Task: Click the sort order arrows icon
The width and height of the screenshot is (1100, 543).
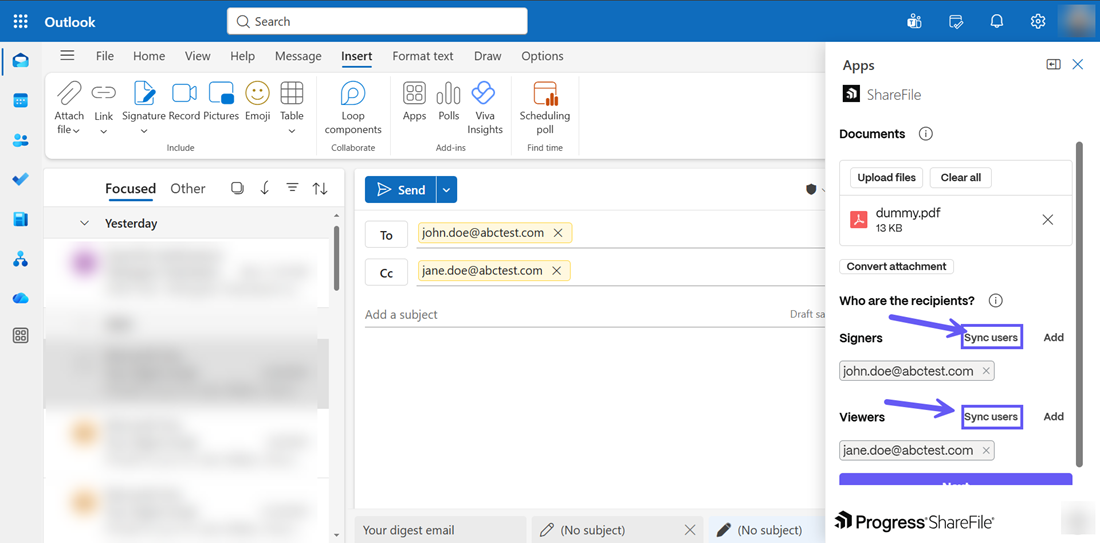Action: (x=320, y=188)
